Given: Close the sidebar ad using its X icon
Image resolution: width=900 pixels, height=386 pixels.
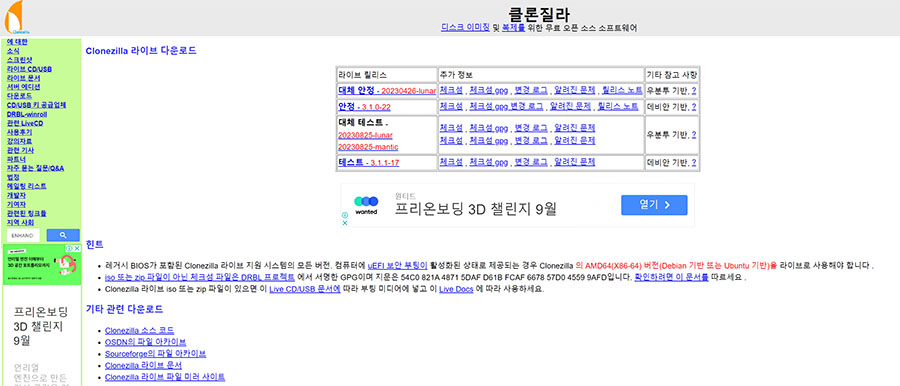Looking at the screenshot, I should (77, 248).
